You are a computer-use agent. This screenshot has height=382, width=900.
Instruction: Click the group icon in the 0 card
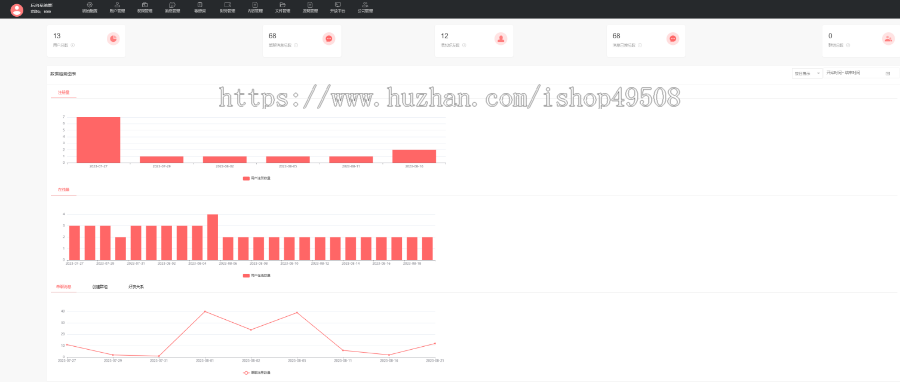(888, 38)
